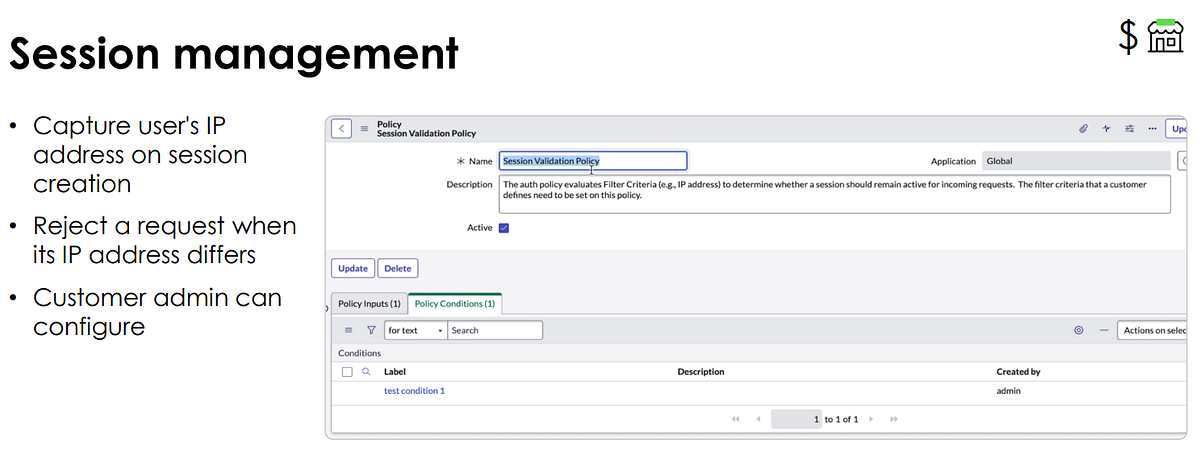Screen dimensions: 1200x469
Task: Click the back arrow in the Policy header
Action: (x=342, y=128)
